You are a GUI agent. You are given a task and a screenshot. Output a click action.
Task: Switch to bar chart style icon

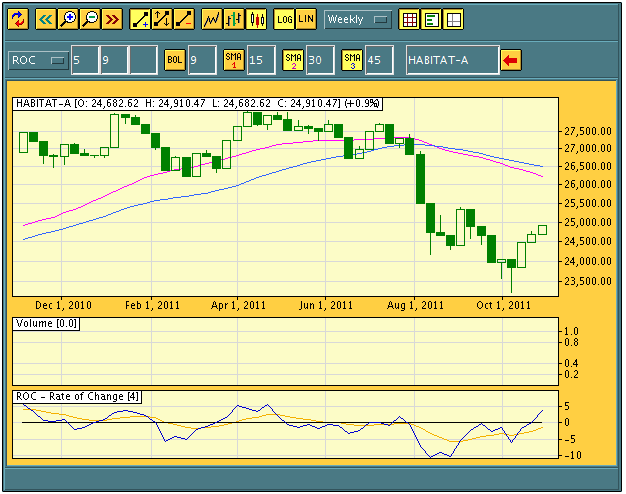234,19
